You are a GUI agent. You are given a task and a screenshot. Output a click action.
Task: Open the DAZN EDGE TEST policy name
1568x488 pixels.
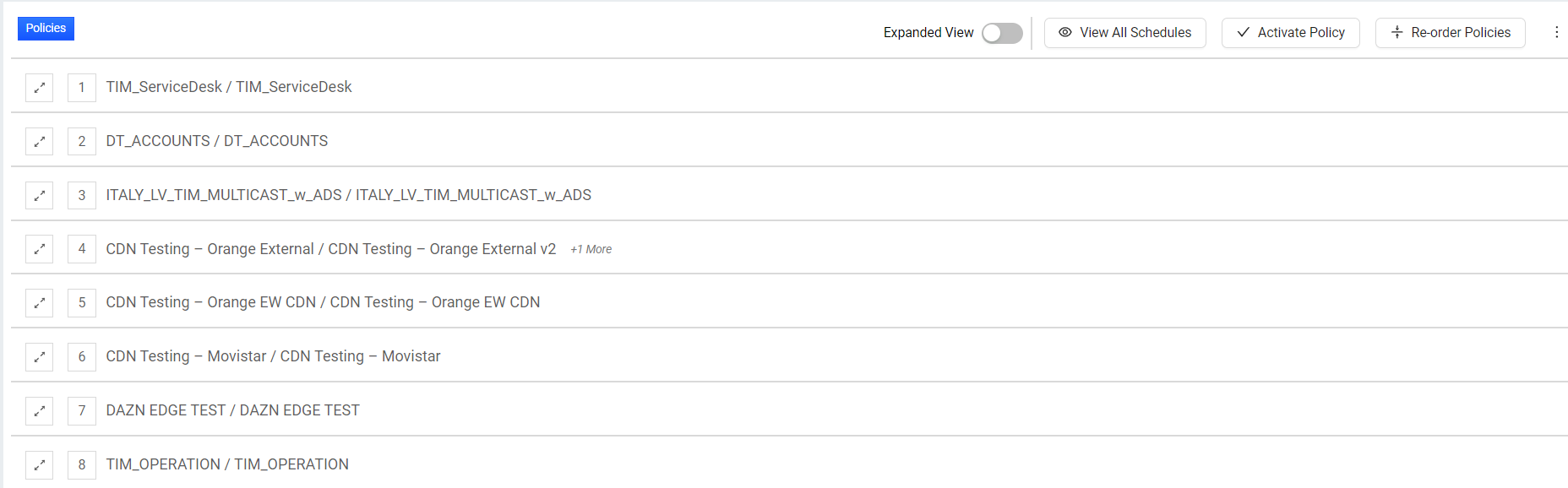232,410
